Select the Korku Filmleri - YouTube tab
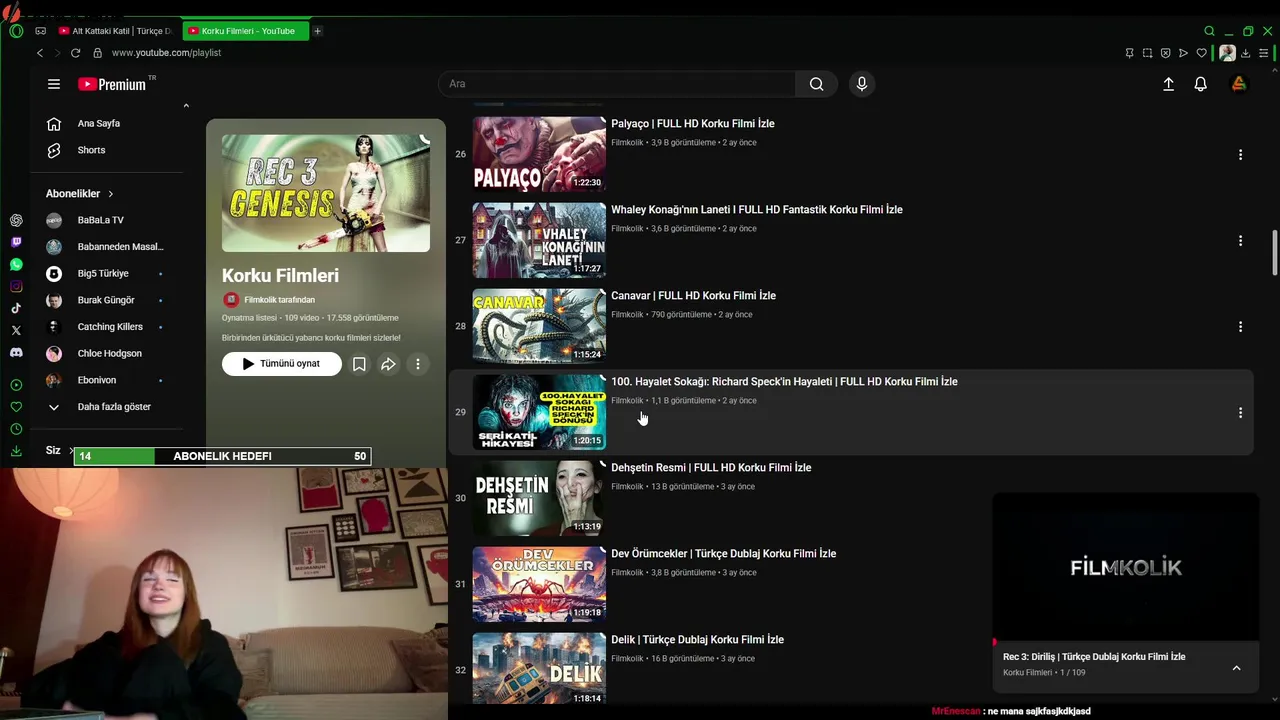This screenshot has height=720, width=1280. click(x=247, y=31)
